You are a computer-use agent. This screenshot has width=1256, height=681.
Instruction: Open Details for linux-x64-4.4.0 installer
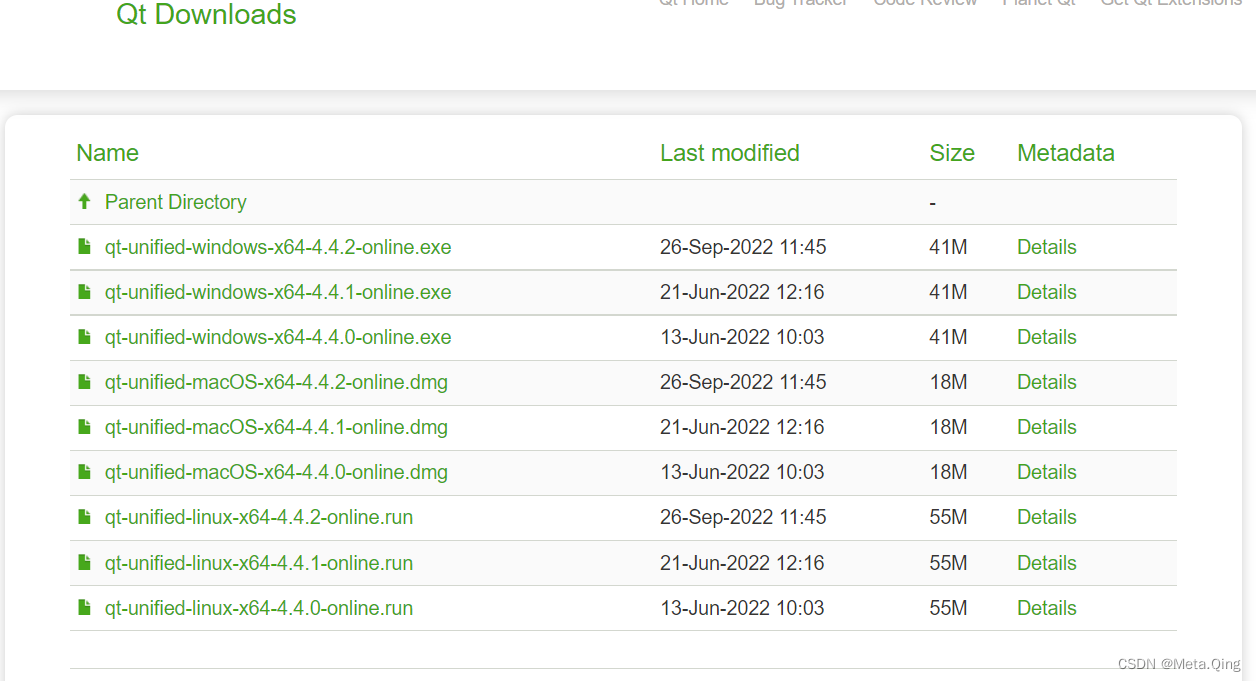tap(1047, 608)
